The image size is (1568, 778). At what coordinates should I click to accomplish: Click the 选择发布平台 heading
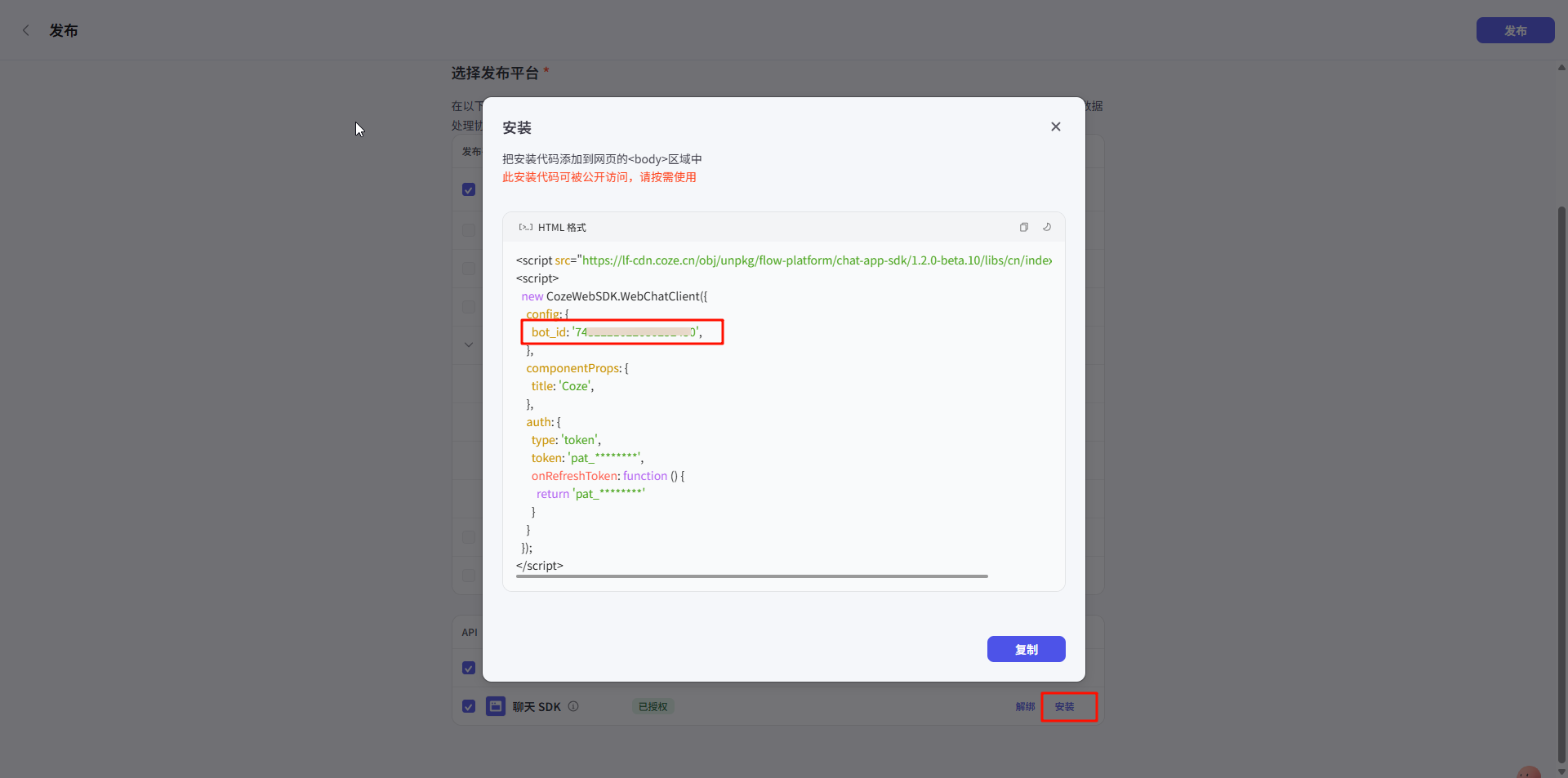495,73
